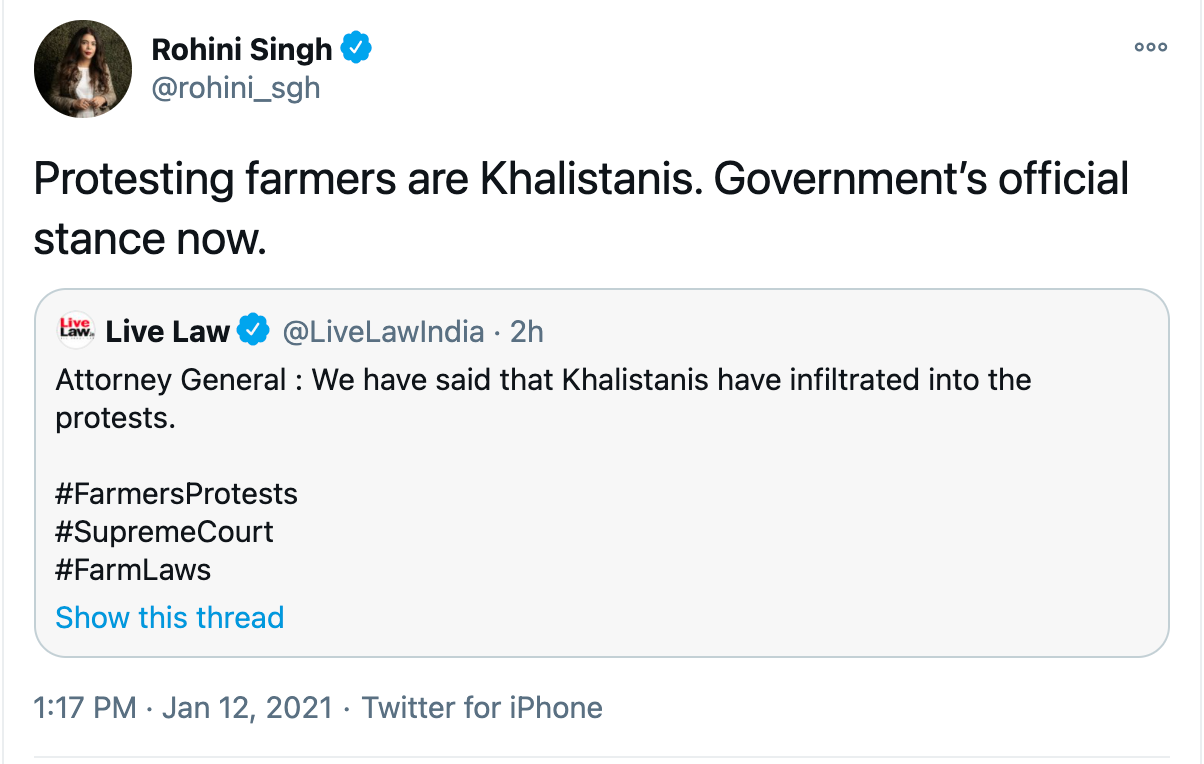Click the verified badge beside Rohini Singh

[357, 47]
